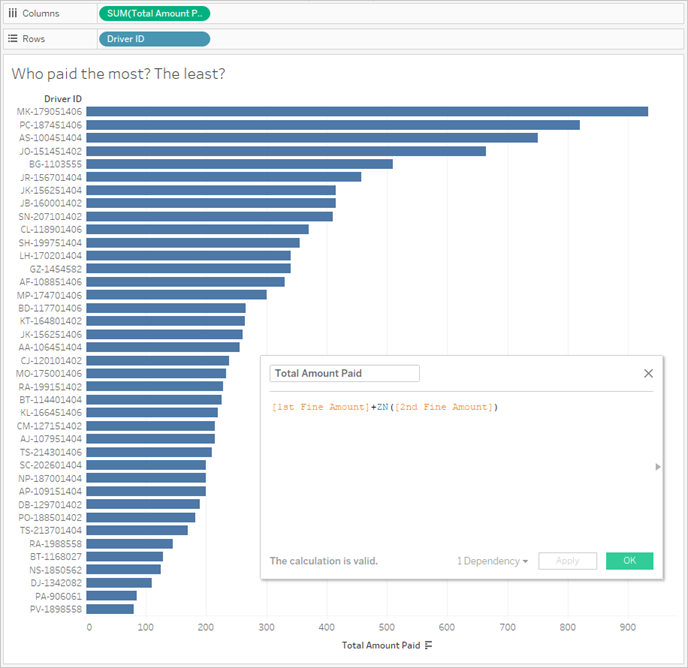The height and width of the screenshot is (668, 688).
Task: Click the Driver ID column header
Action: coord(62,99)
